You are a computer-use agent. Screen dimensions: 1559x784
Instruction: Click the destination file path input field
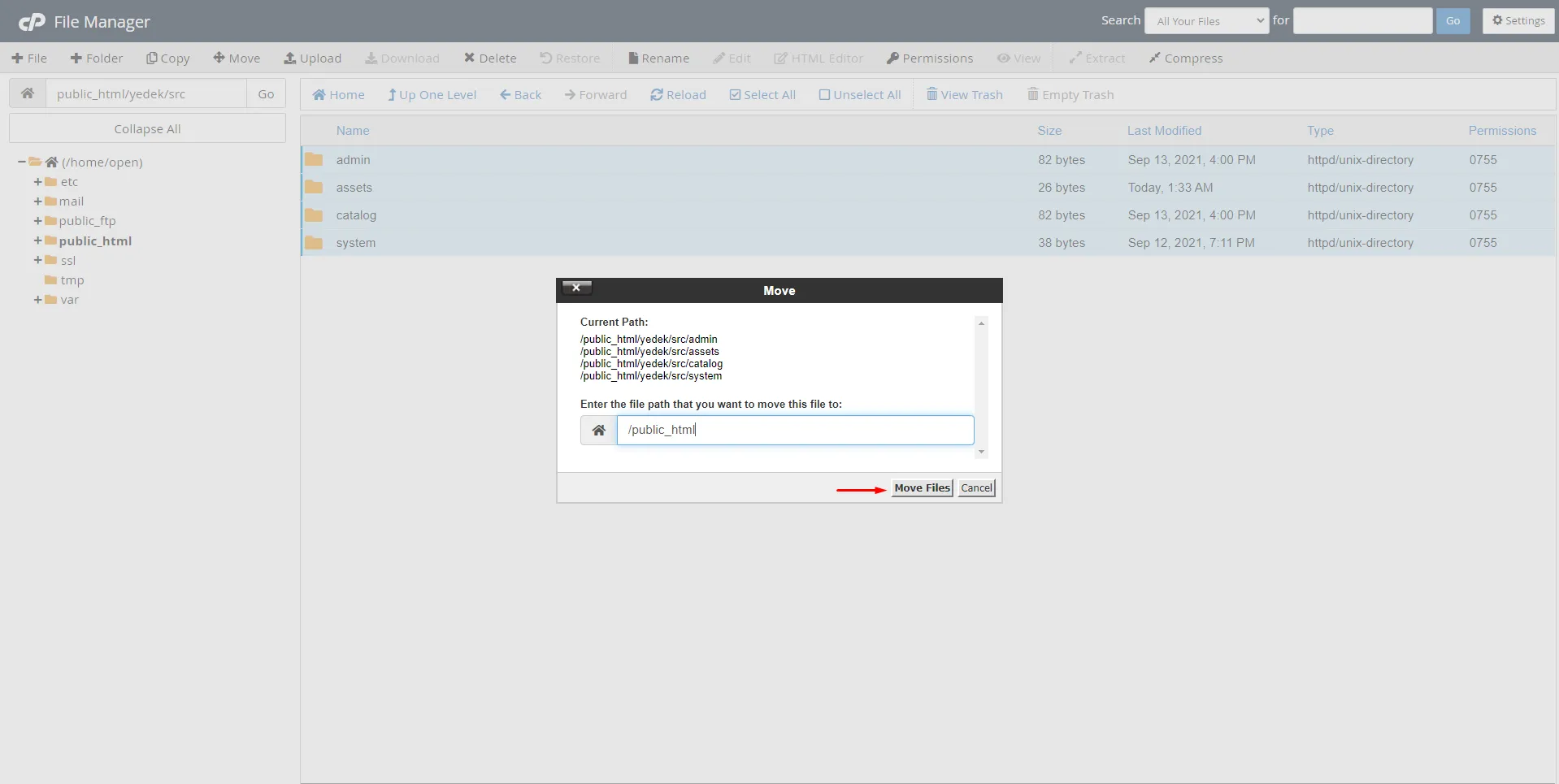coord(794,431)
